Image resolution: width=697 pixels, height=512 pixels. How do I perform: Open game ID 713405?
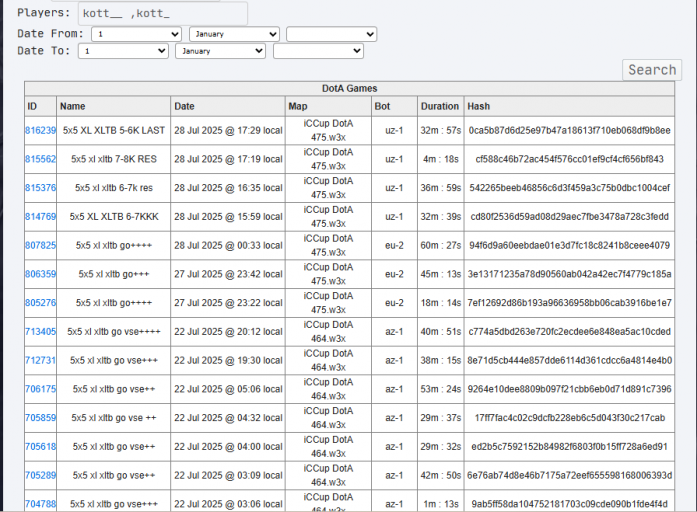click(40, 332)
